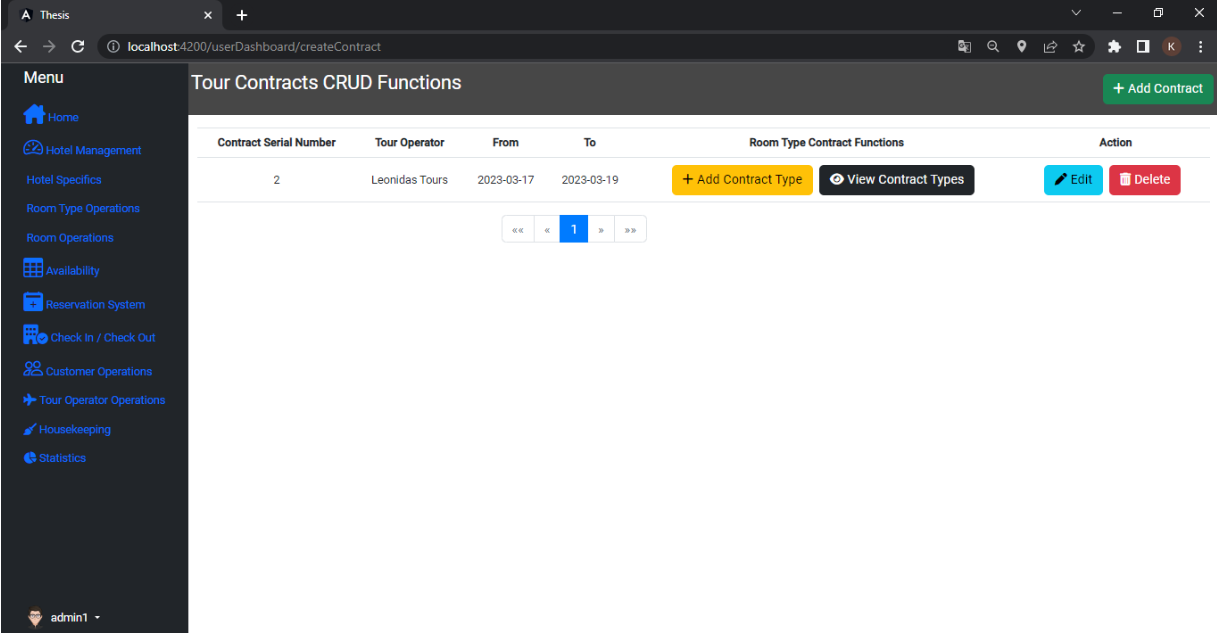Click the Tour Operator Operations plane icon
The height and width of the screenshot is (633, 1217).
click(30, 400)
